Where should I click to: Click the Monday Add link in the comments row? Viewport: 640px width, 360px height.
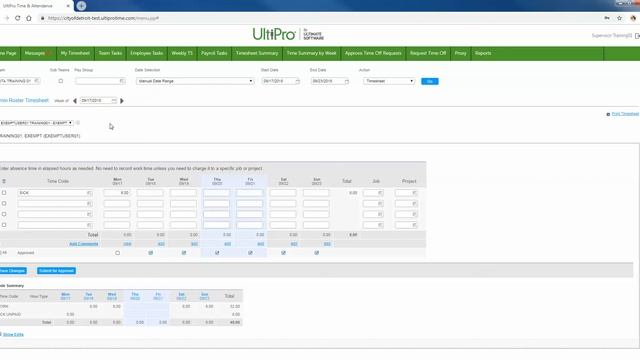pyautogui.click(x=127, y=244)
